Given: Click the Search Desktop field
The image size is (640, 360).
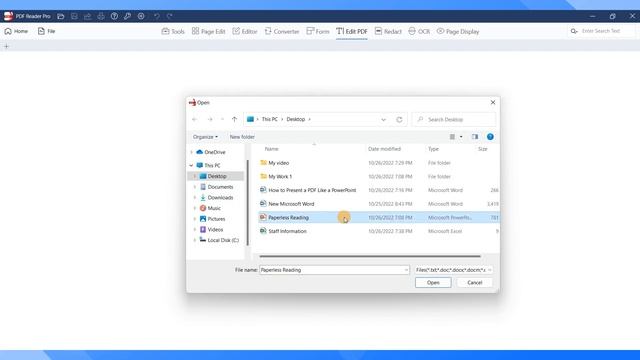Looking at the screenshot, I should pos(453,120).
